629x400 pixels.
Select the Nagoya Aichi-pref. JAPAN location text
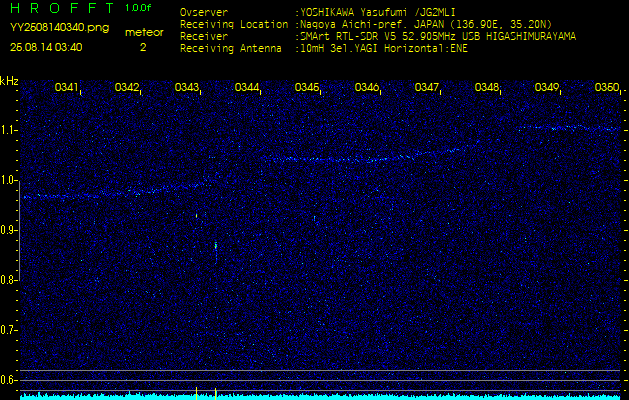coord(426,24)
